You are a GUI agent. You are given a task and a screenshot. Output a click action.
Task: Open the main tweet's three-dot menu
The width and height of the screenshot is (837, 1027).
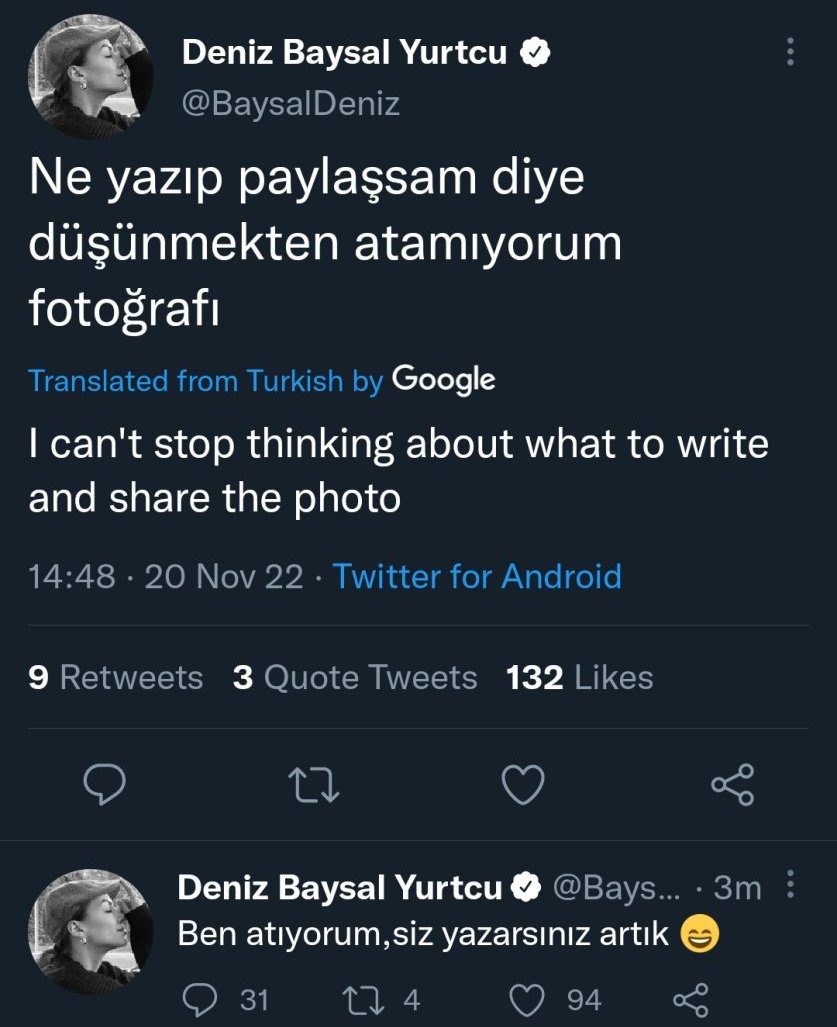click(790, 52)
